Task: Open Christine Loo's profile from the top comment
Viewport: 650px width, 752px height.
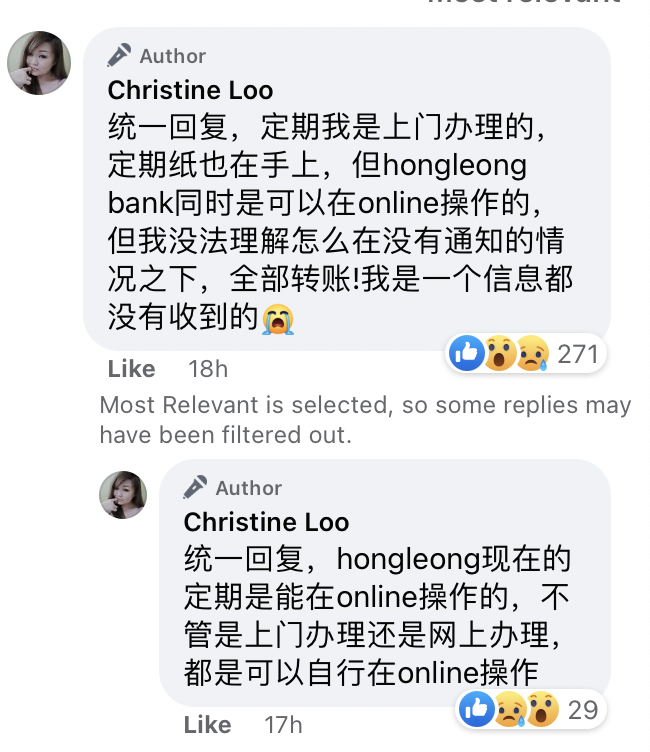Action: [x=190, y=90]
